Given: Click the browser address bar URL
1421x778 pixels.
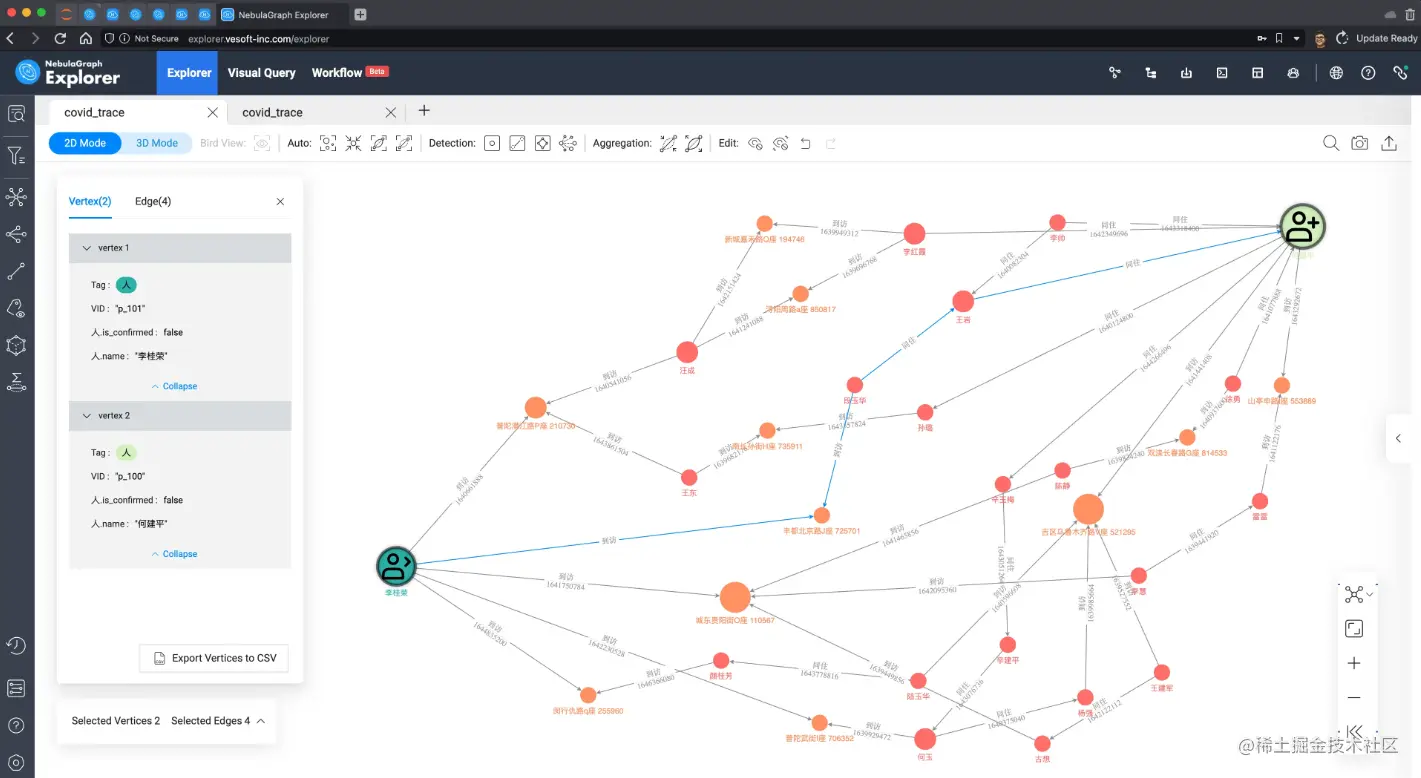Looking at the screenshot, I should point(258,39).
